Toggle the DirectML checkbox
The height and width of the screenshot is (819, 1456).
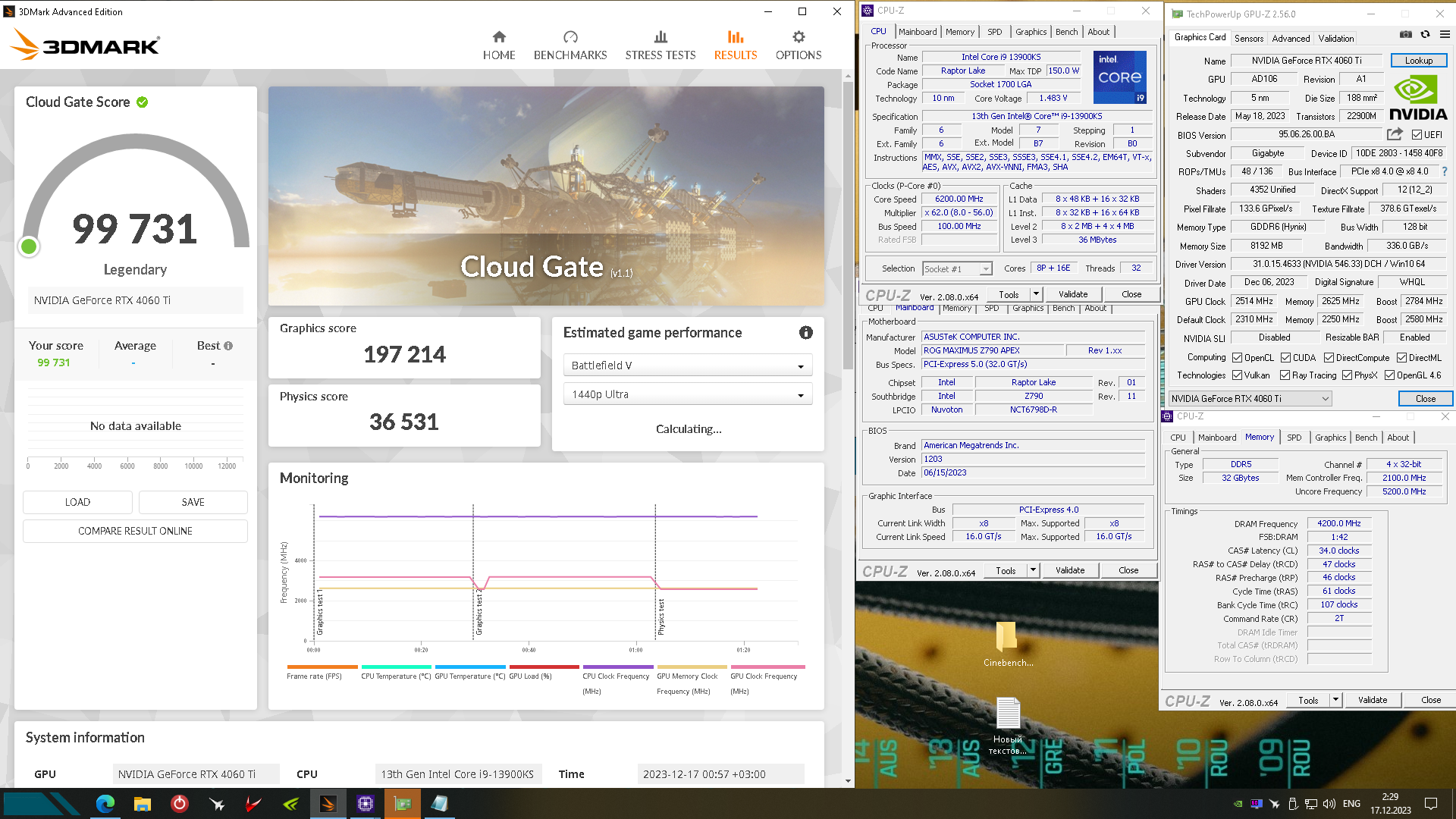[1402, 358]
